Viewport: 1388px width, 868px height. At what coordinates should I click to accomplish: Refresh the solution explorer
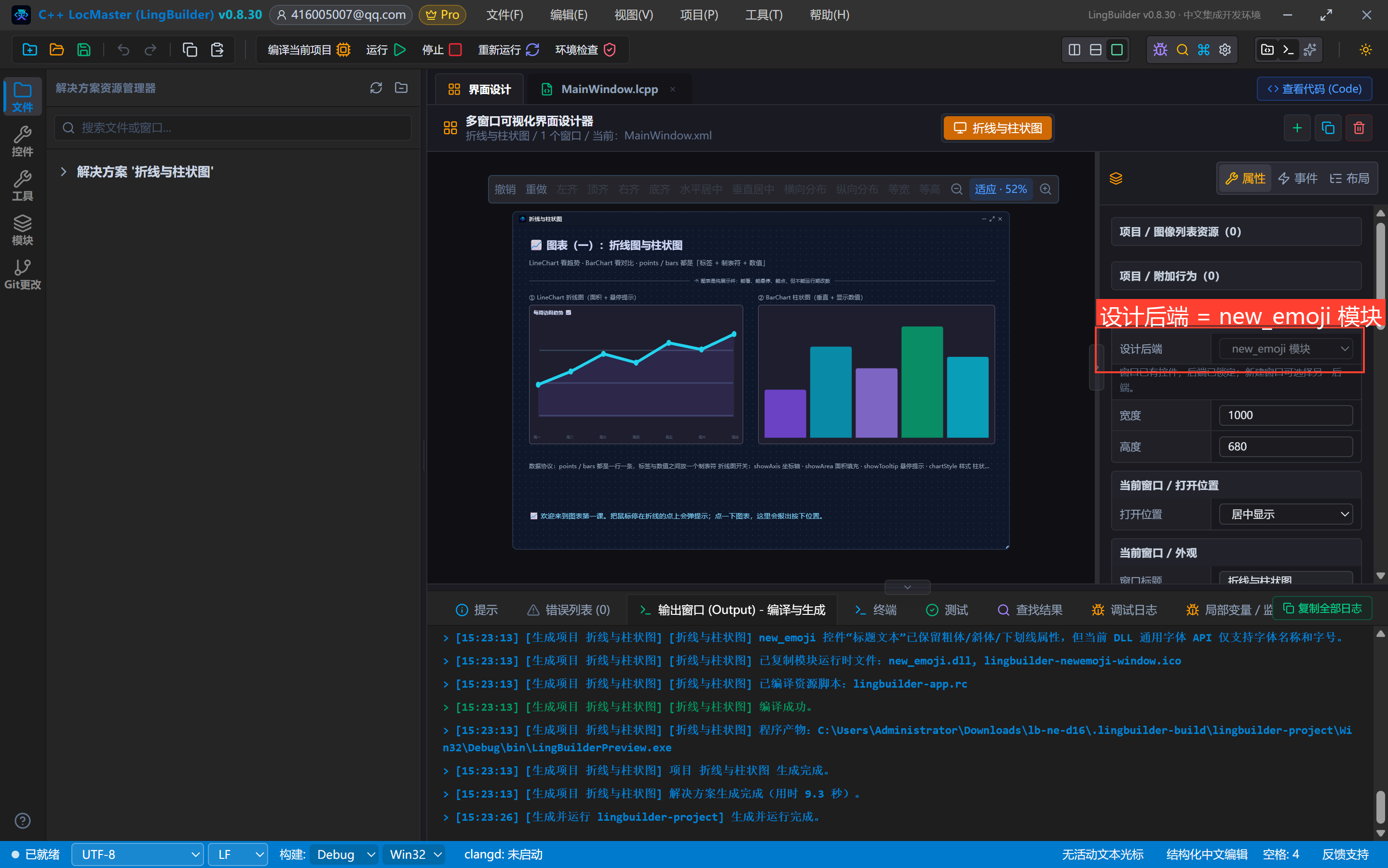coord(376,88)
